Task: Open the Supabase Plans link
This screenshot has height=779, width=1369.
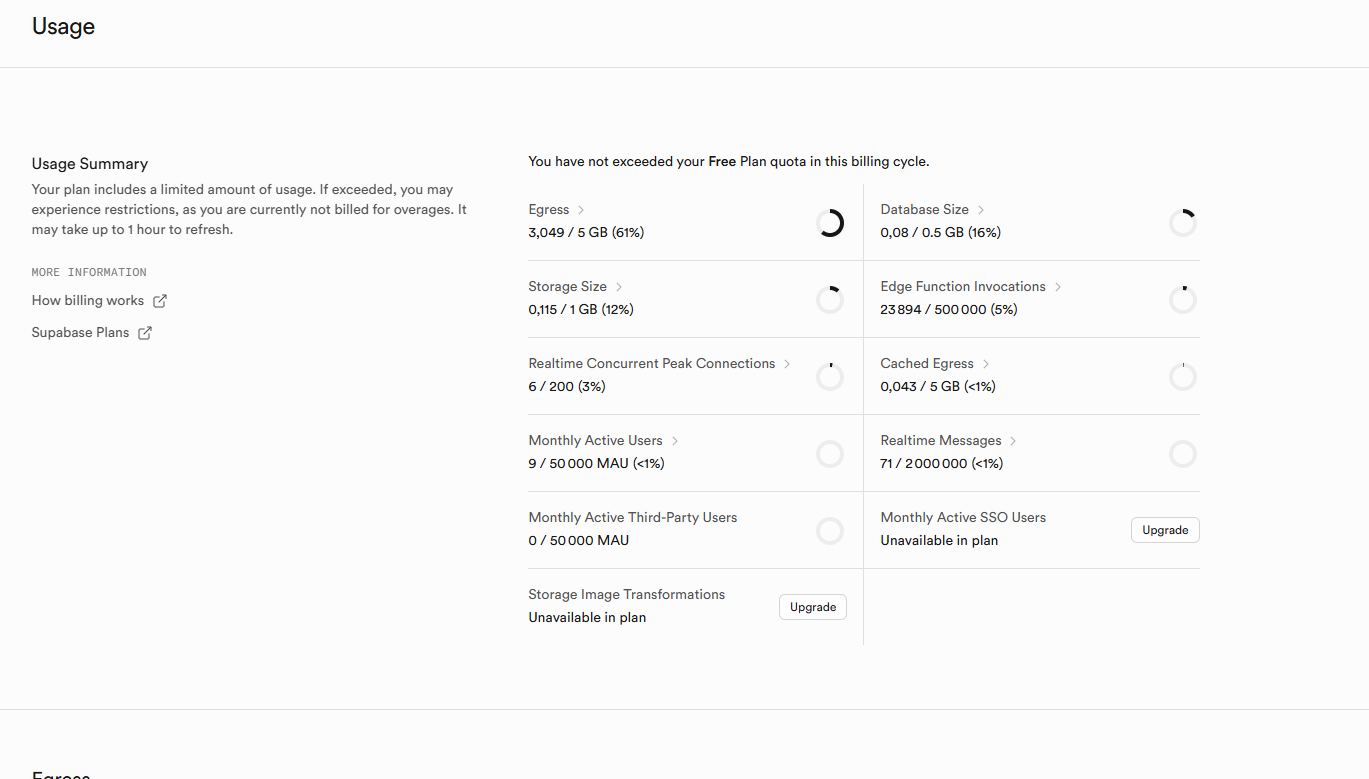Action: pos(80,333)
